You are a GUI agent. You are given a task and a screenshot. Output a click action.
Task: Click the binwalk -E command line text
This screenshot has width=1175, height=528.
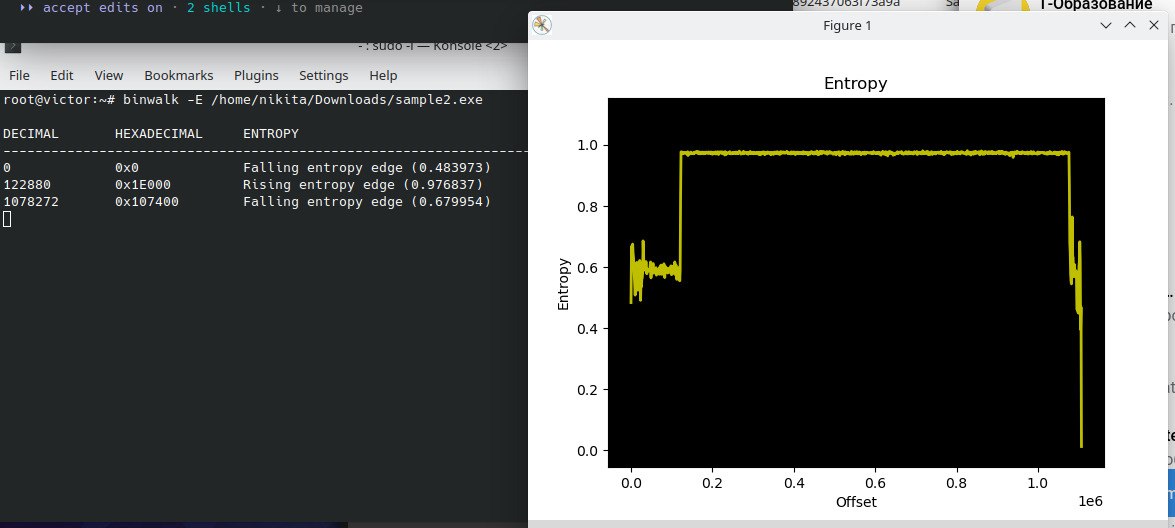303,100
